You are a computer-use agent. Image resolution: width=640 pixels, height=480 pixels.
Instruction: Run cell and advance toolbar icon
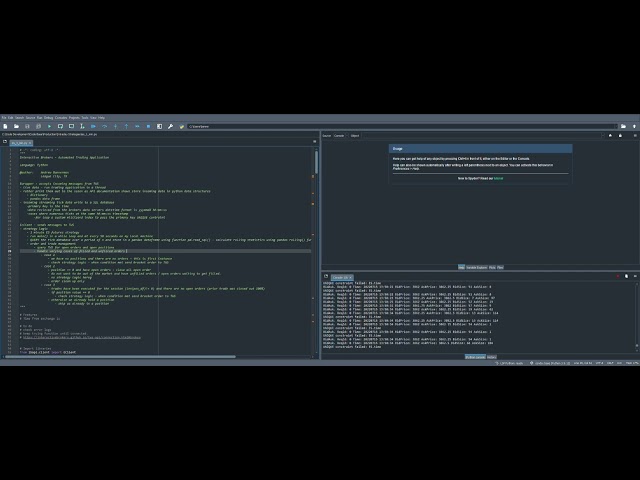point(71,127)
